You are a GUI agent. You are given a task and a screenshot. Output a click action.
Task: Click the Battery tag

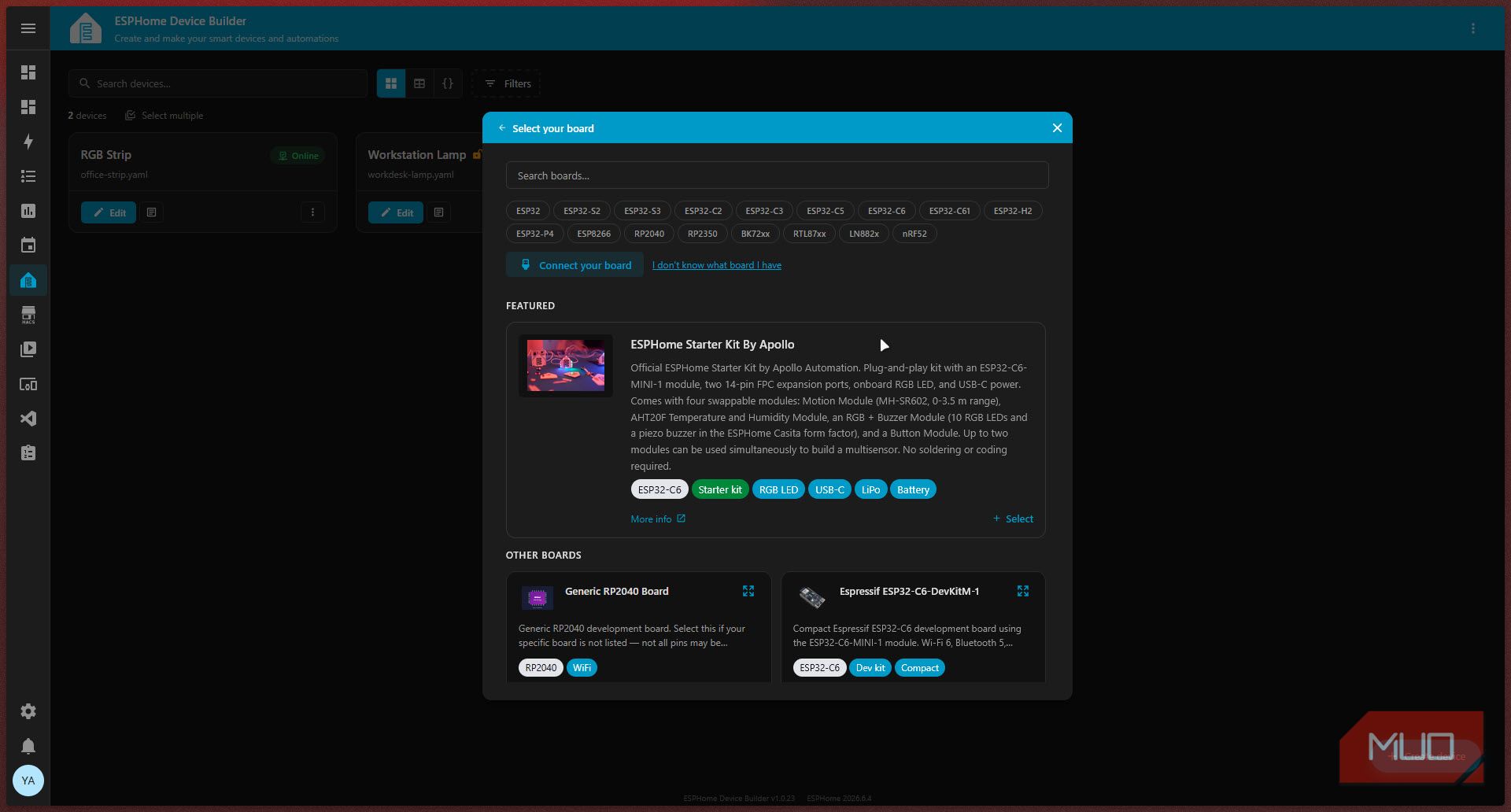913,489
